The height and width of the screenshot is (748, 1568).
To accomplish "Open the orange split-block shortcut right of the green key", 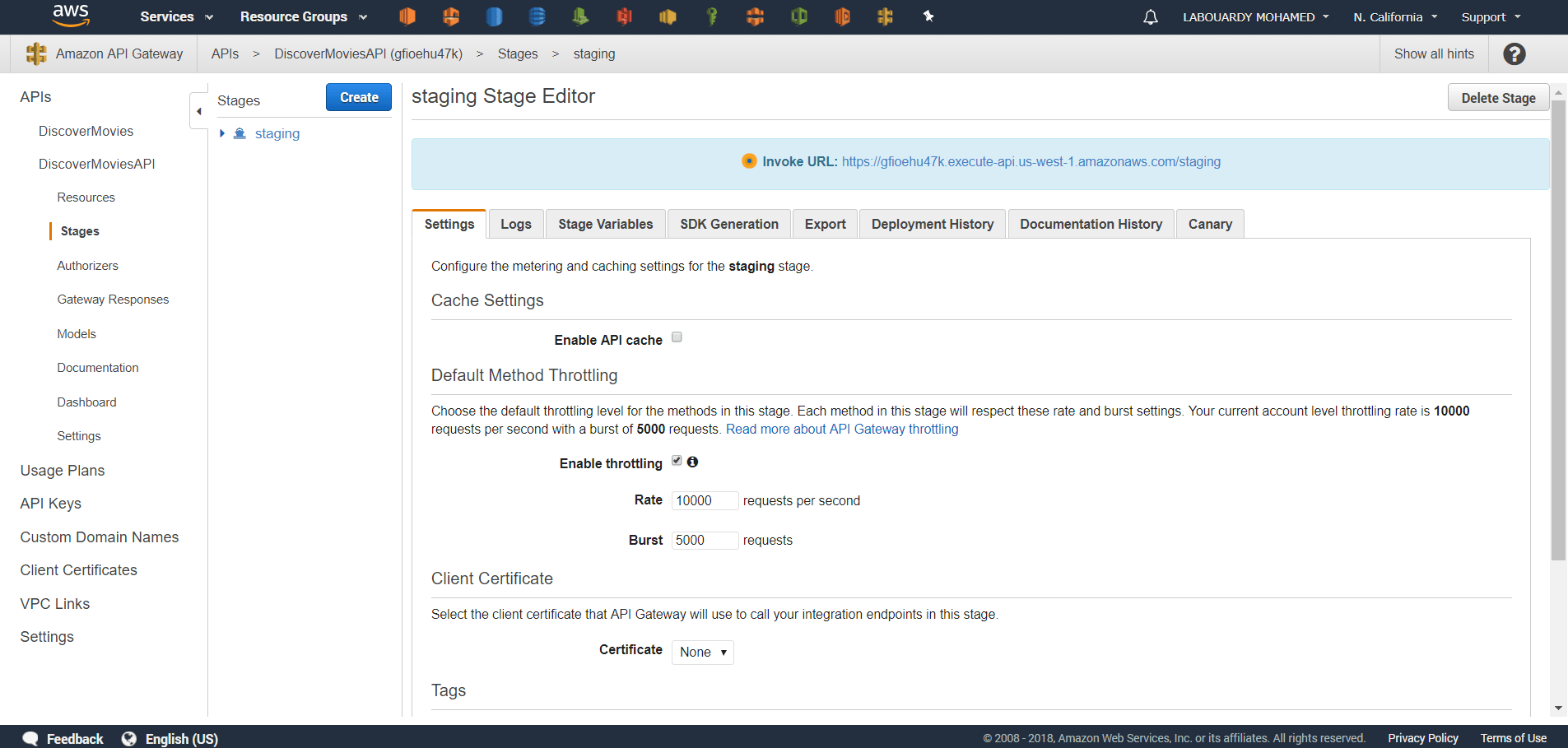I will point(755,16).
